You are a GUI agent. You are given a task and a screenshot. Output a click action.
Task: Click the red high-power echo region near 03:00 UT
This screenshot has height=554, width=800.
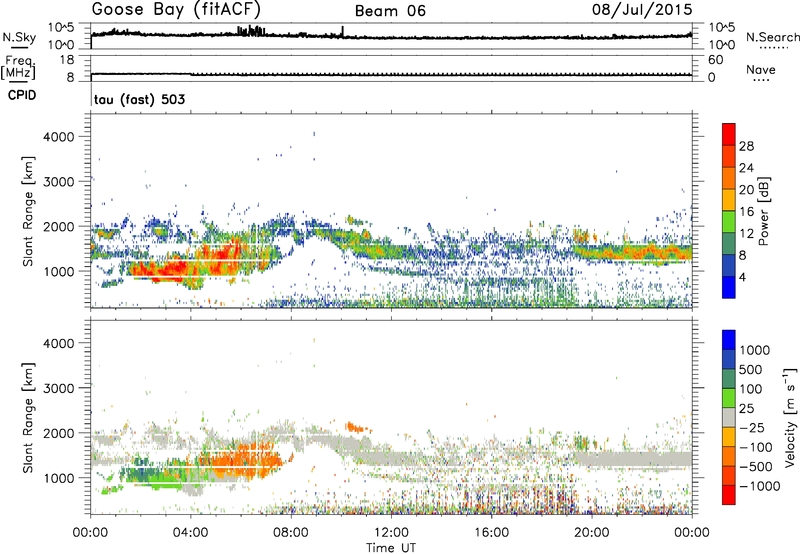coord(164,269)
